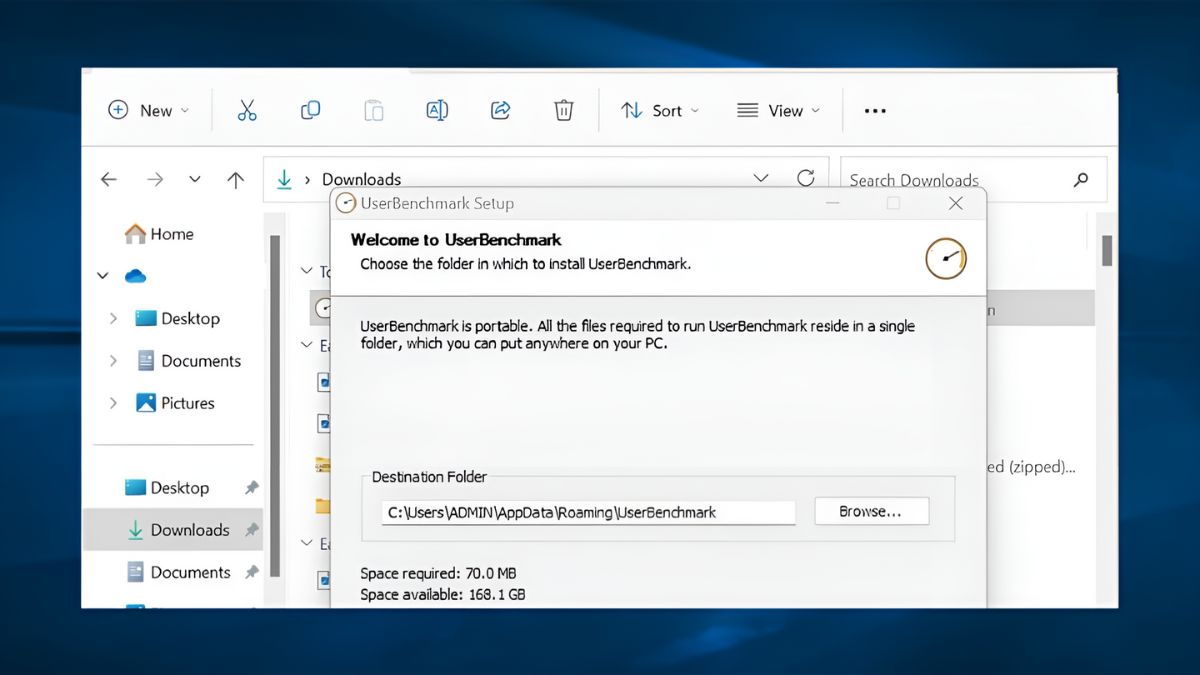
Task: Click the Search Downloads field
Action: (973, 180)
